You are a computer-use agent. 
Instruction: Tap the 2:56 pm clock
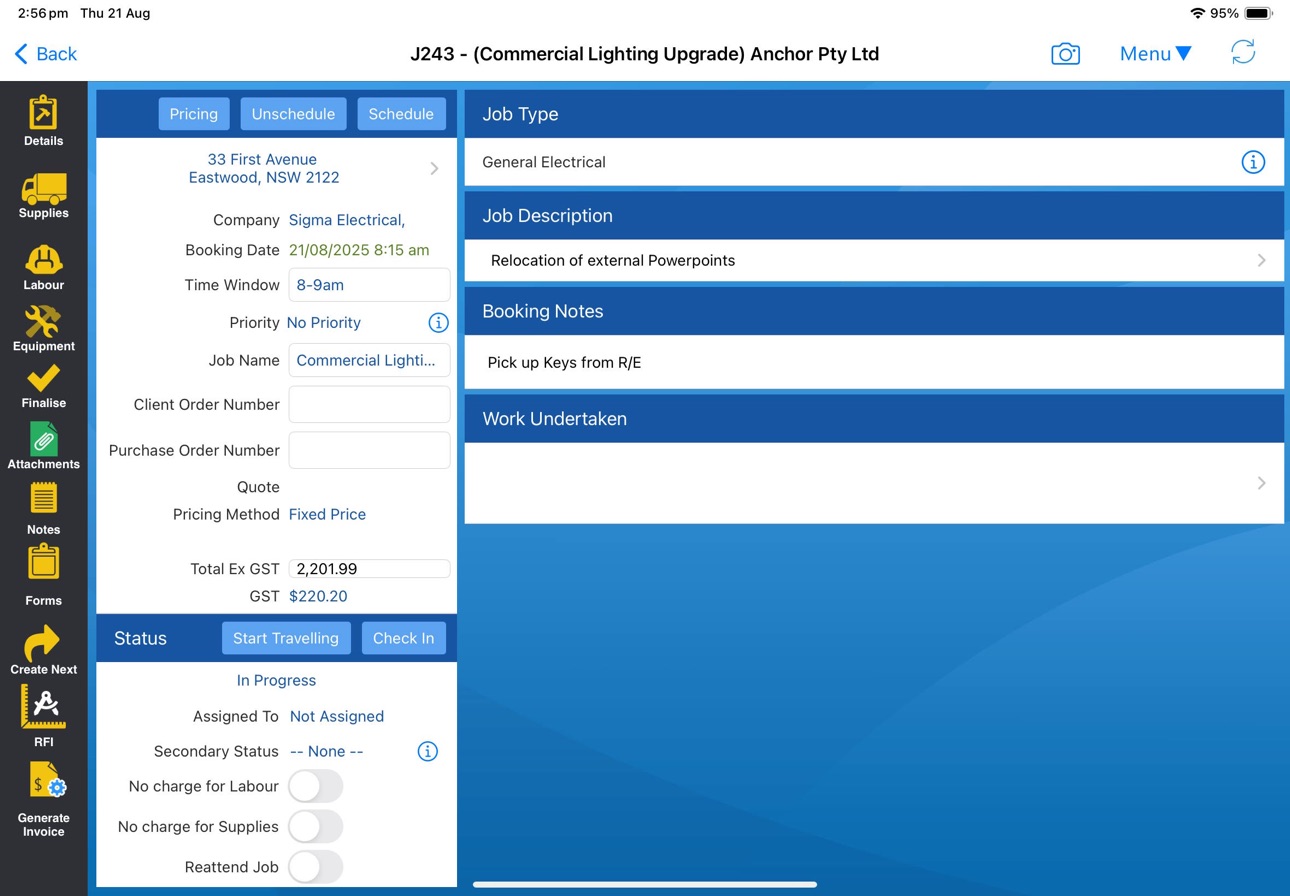(x=43, y=13)
